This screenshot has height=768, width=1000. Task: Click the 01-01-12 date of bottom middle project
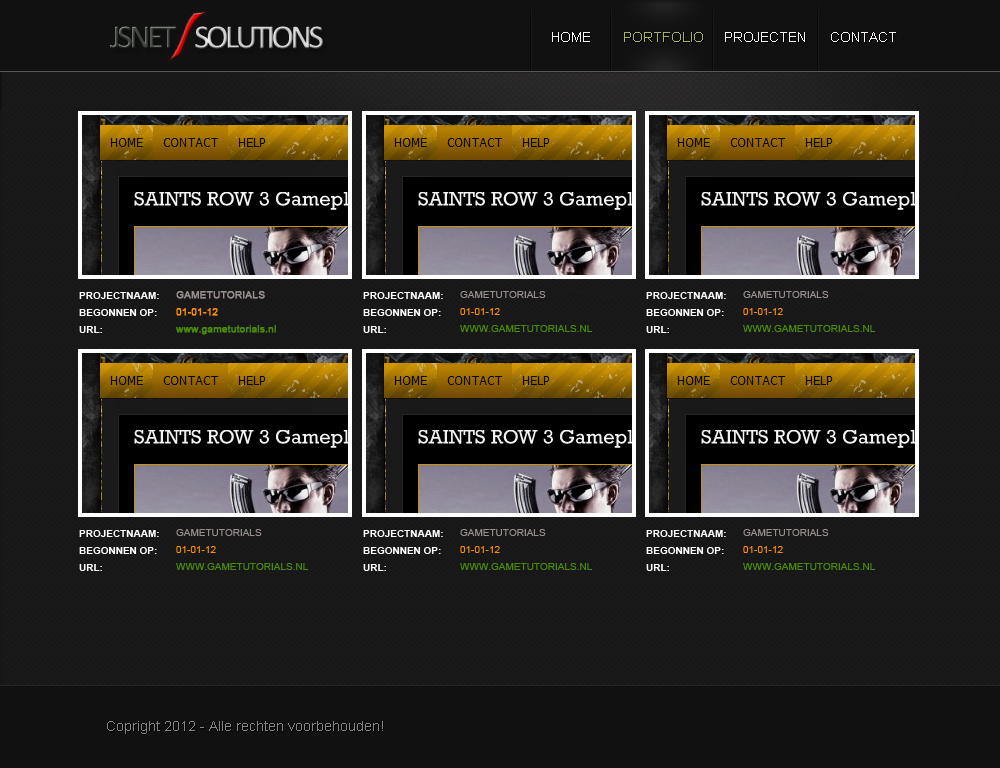[x=480, y=550]
